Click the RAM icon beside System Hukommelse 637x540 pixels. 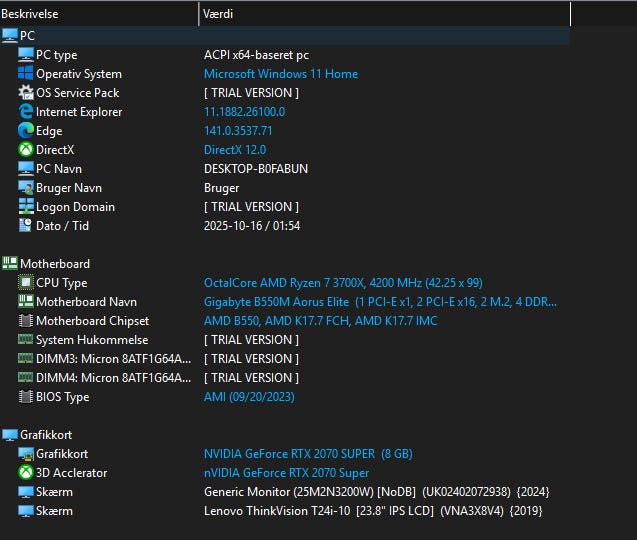(x=26, y=339)
